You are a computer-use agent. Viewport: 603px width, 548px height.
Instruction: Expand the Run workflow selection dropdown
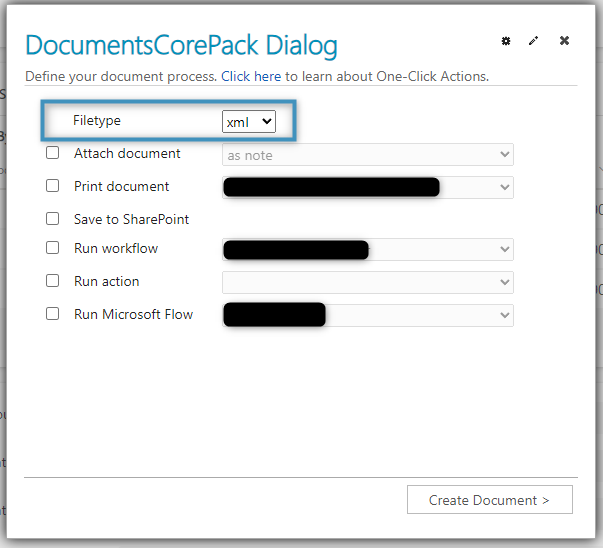click(368, 249)
